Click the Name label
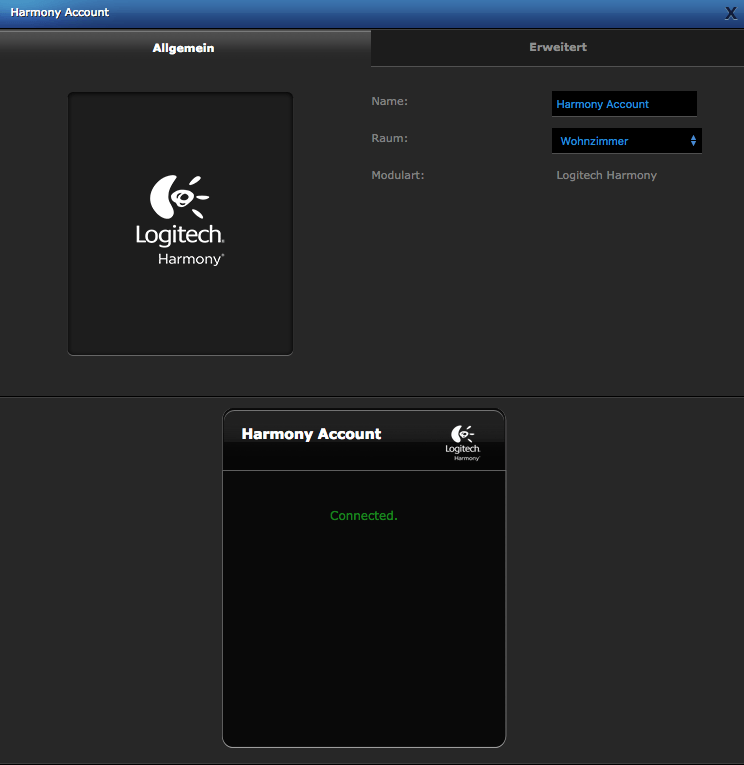This screenshot has width=744, height=765. coord(389,101)
